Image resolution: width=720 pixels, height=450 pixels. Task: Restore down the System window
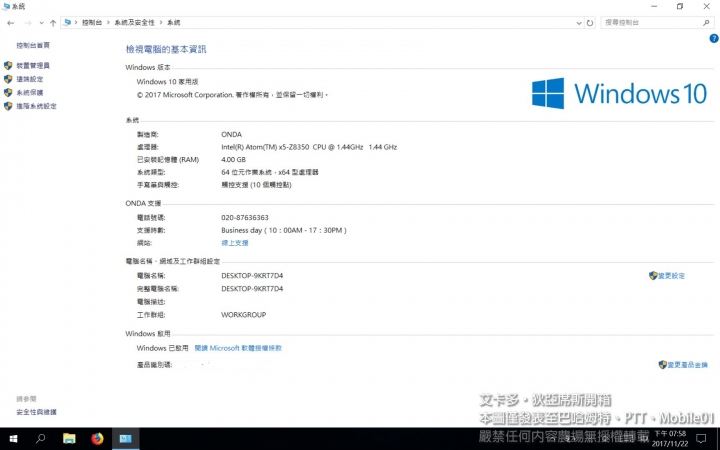[x=680, y=6]
